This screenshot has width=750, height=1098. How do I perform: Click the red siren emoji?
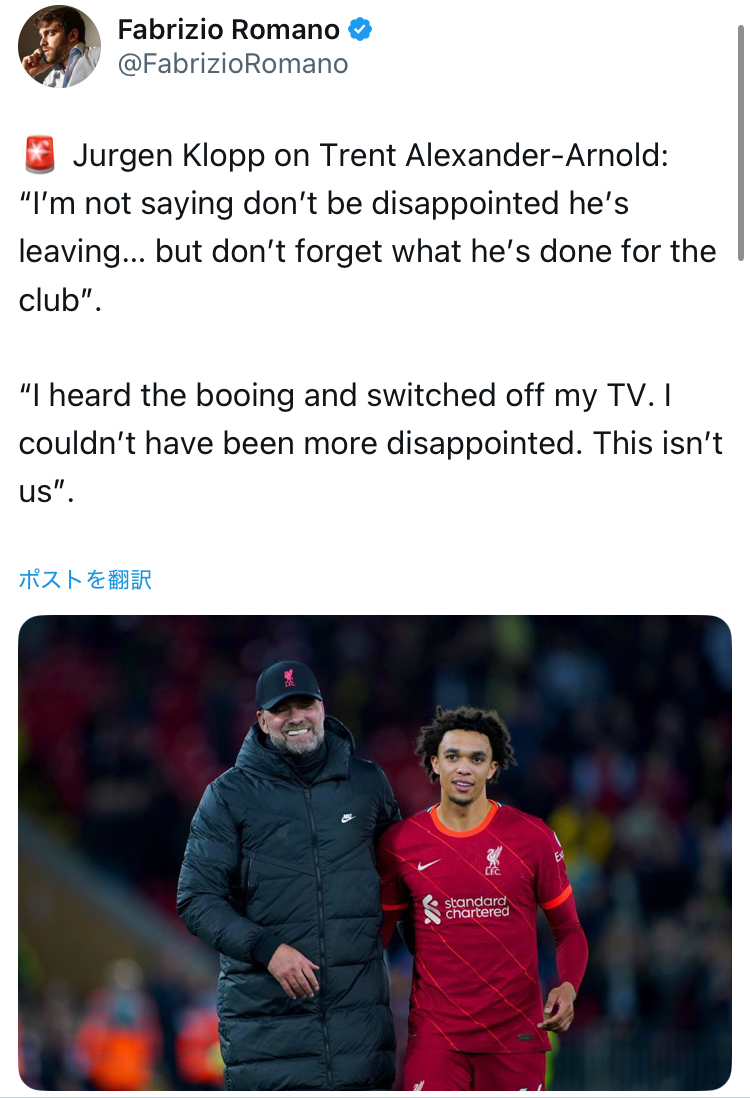pyautogui.click(x=40, y=155)
